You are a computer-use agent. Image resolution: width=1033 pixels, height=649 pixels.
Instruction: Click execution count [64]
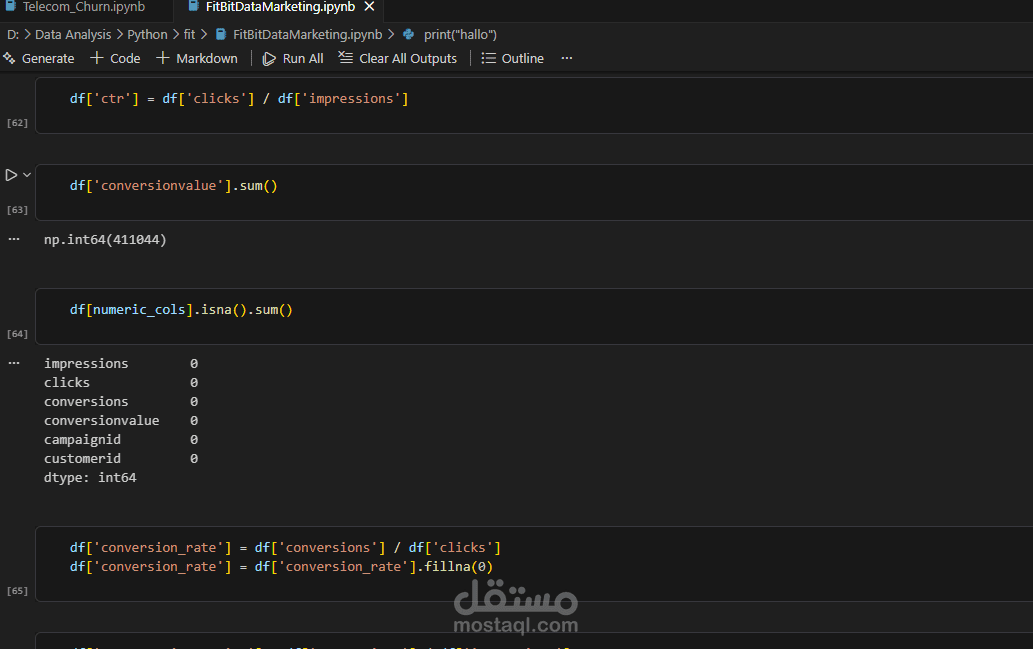(17, 334)
